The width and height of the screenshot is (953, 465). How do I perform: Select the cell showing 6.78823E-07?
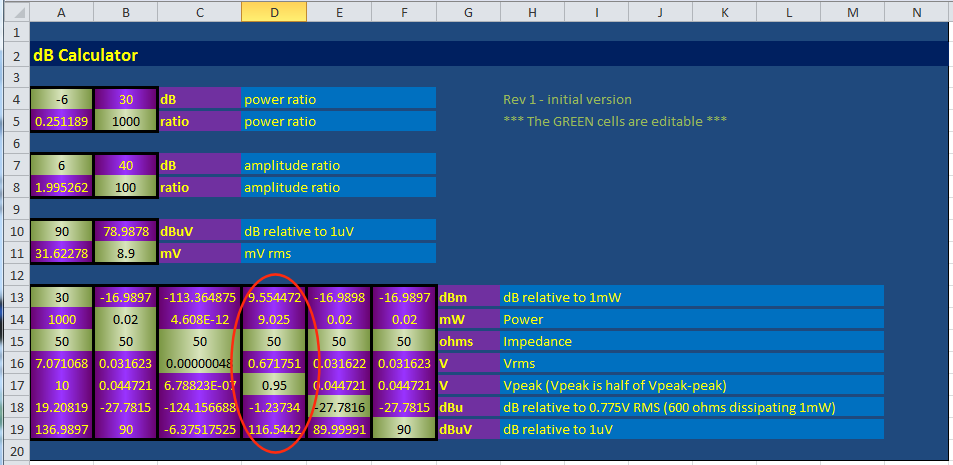(200, 385)
